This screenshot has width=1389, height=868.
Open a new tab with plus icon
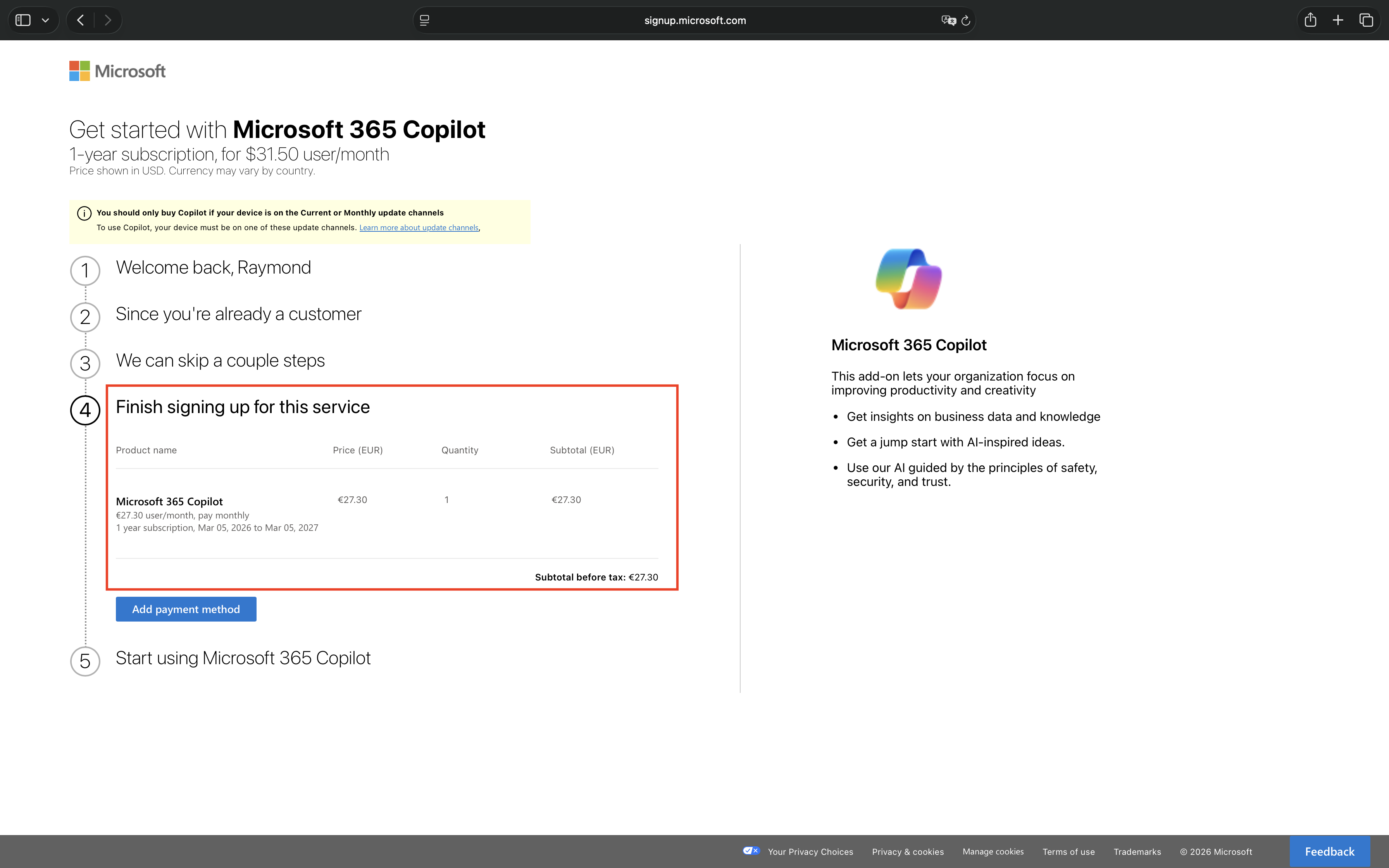[x=1338, y=20]
